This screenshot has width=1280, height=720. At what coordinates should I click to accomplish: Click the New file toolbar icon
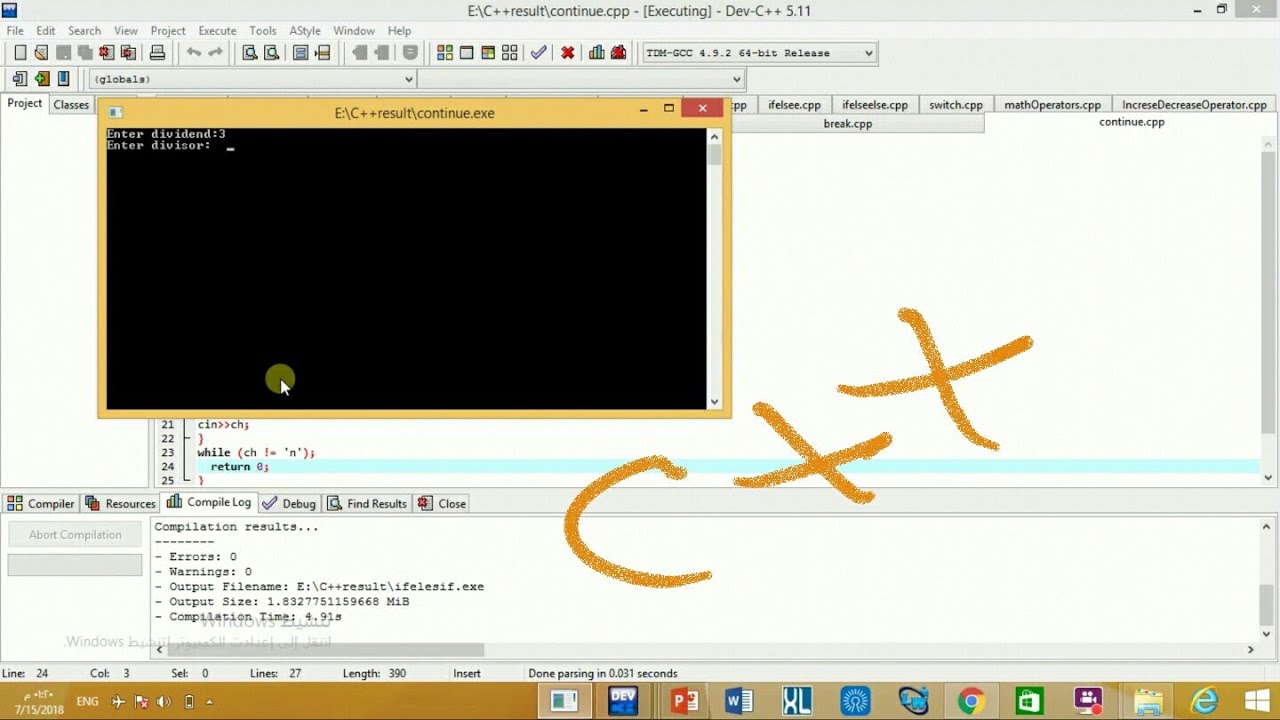pyautogui.click(x=20, y=53)
